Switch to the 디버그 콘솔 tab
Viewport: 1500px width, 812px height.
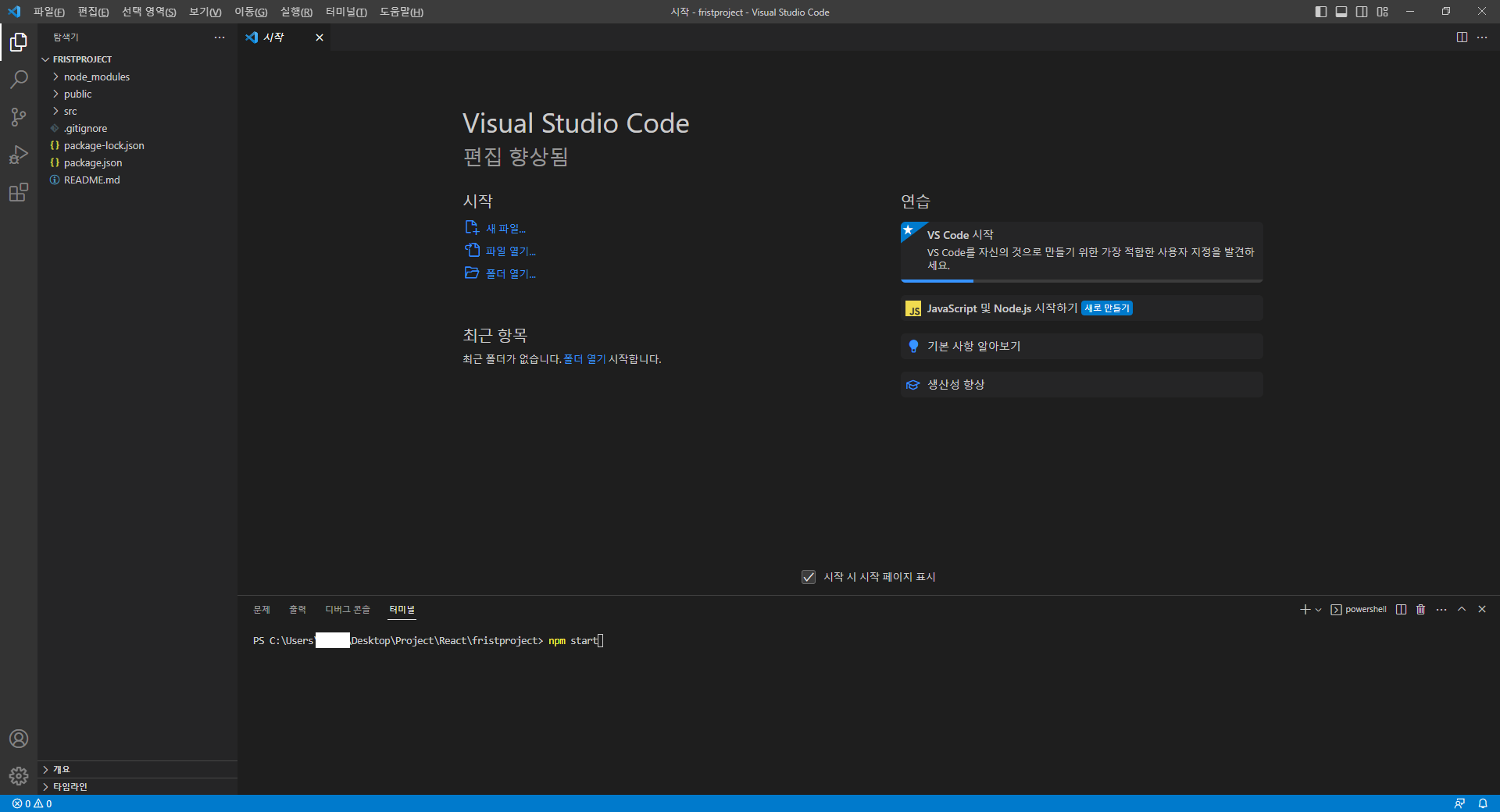(348, 609)
